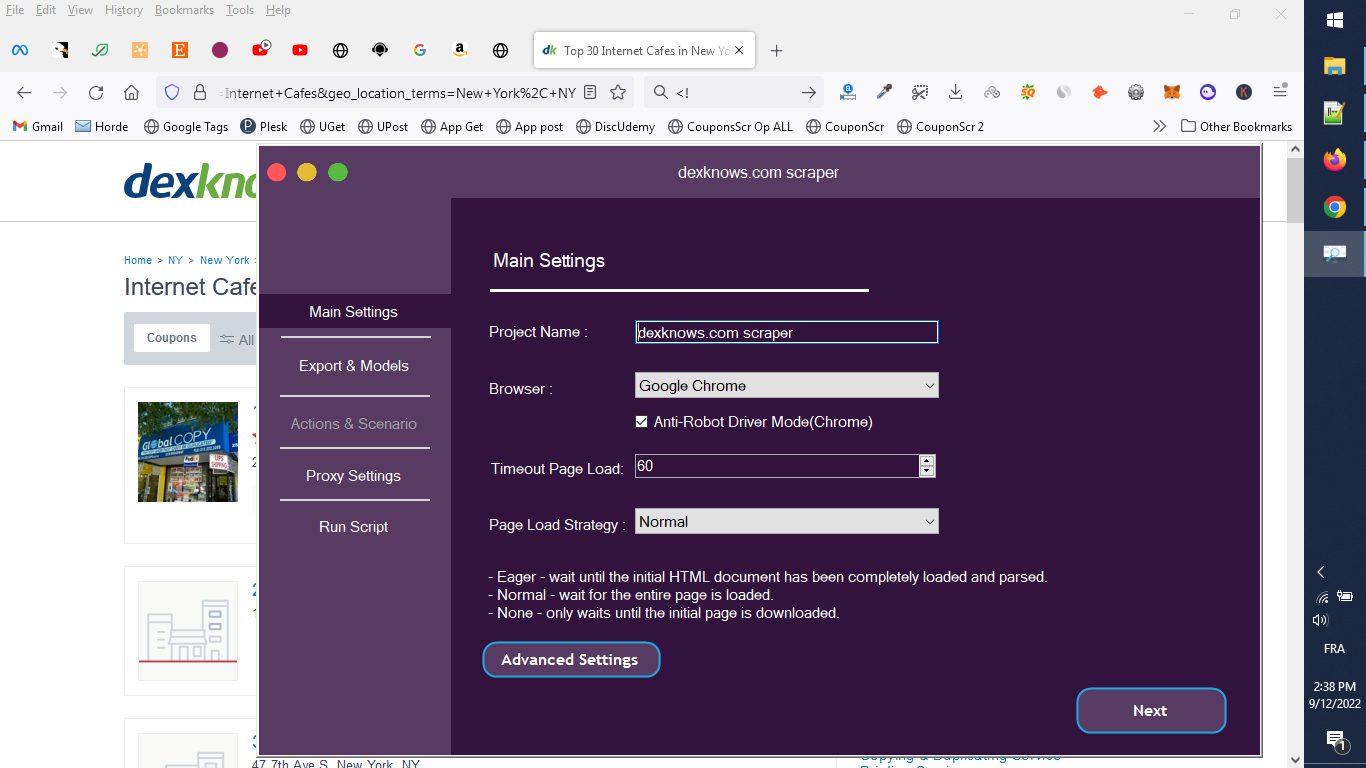Screen dimensions: 1366x768
Task: Click the SEOquake extension icon
Action: 1028,92
